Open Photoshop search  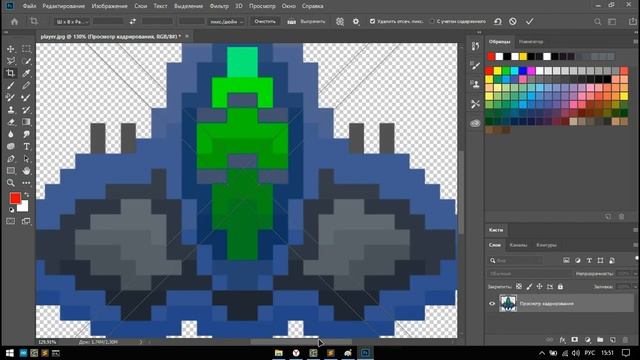click(x=598, y=22)
